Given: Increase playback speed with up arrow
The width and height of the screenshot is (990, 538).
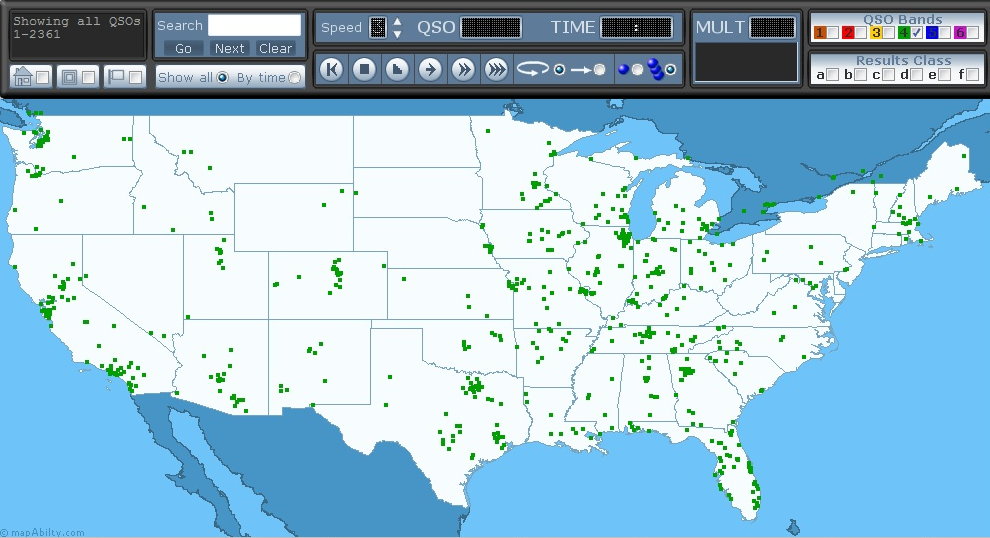Looking at the screenshot, I should tap(397, 21).
